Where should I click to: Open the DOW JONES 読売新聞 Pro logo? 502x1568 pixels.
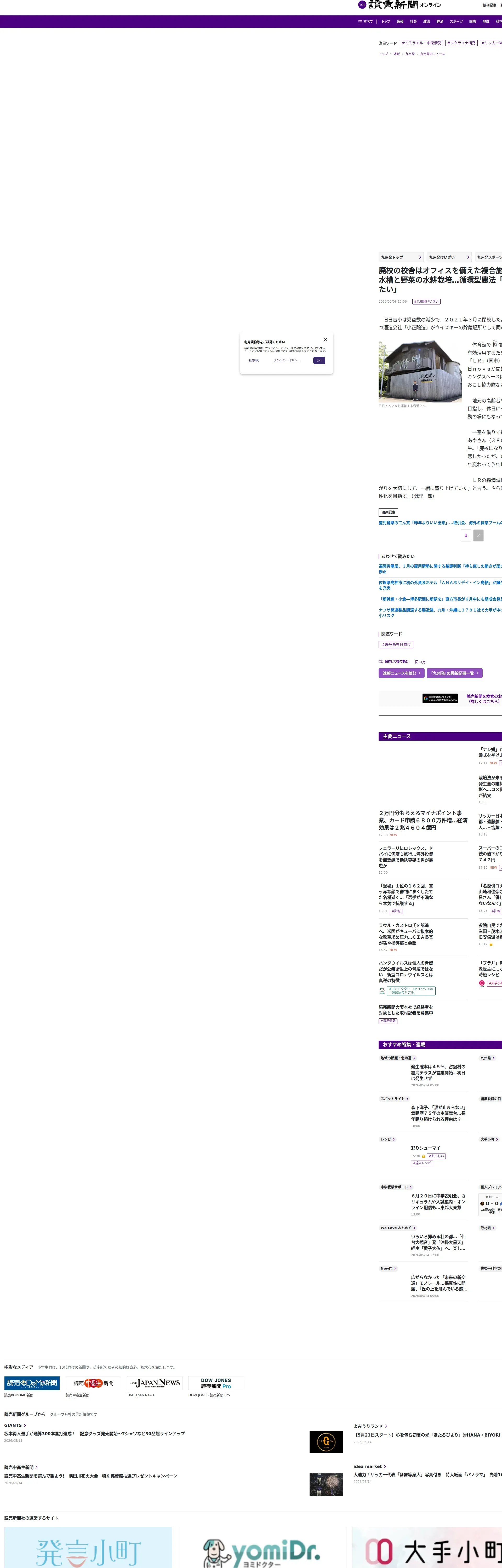click(216, 1383)
